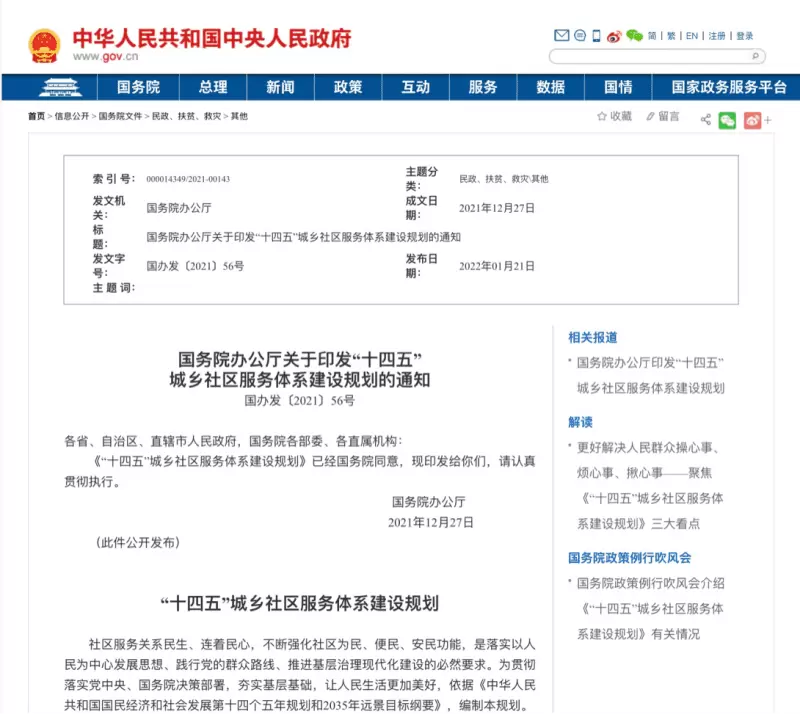Click the WeChat icon in header

(634, 36)
